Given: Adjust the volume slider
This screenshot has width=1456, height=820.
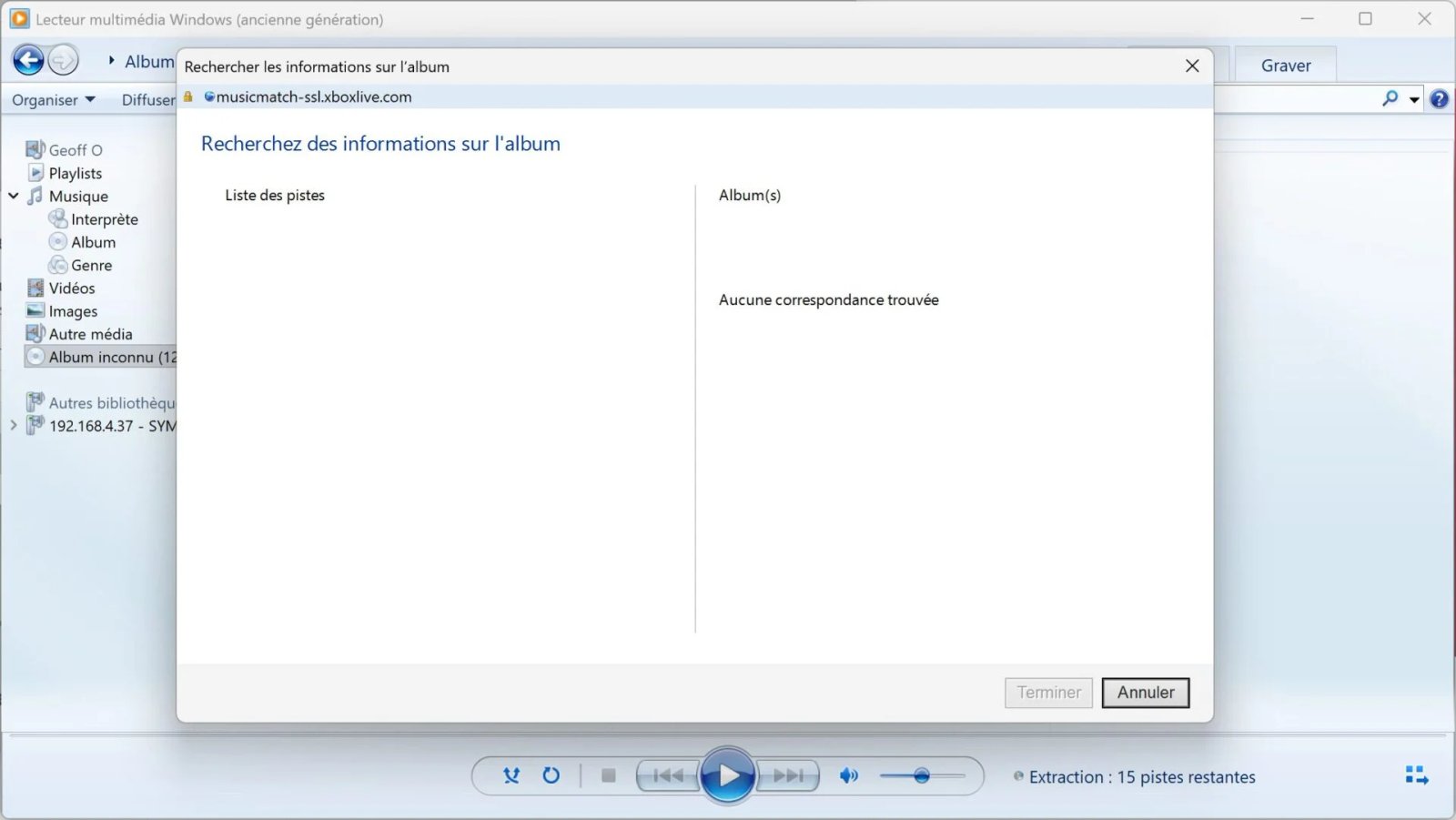Looking at the screenshot, I should [922, 776].
